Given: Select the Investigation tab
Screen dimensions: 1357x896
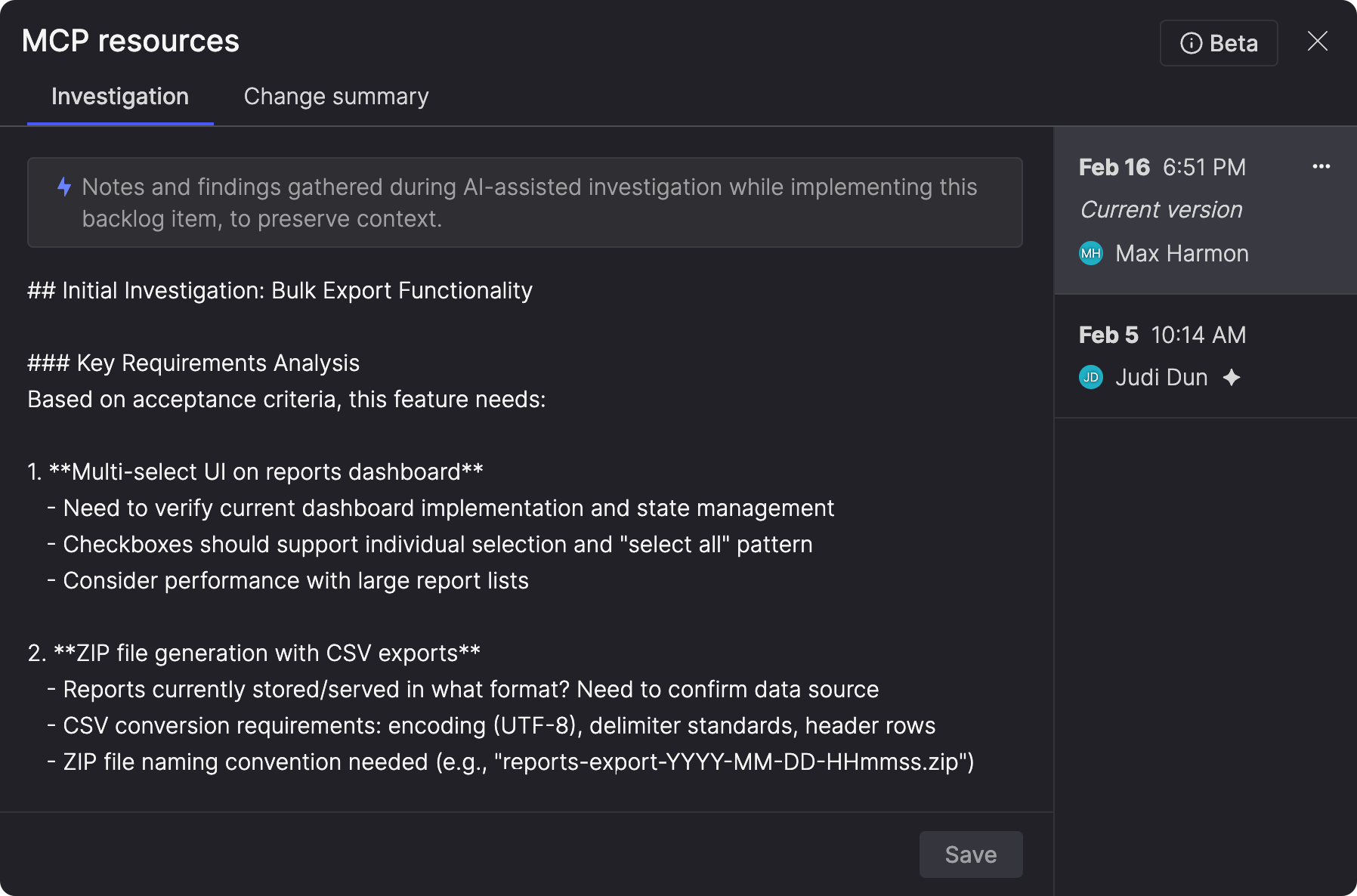Looking at the screenshot, I should point(120,97).
